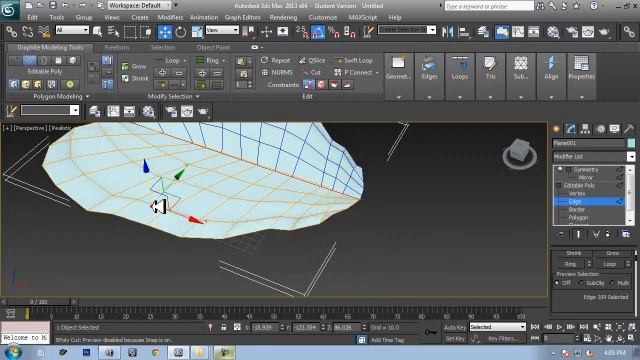Open the Material Editor icon
Image resolution: width=640 pixels, height=360 pixels.
click(553, 31)
